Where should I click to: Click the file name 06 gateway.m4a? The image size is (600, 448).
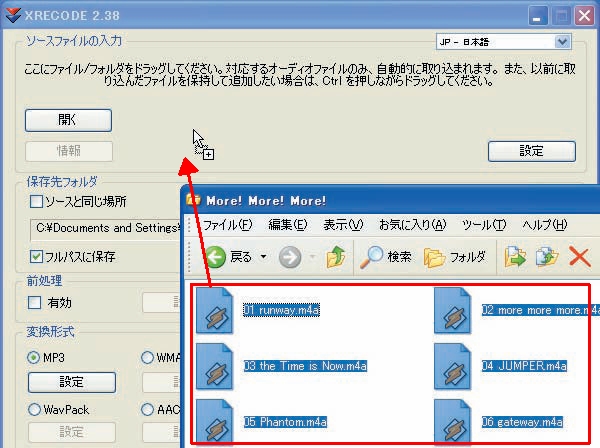click(x=522, y=422)
